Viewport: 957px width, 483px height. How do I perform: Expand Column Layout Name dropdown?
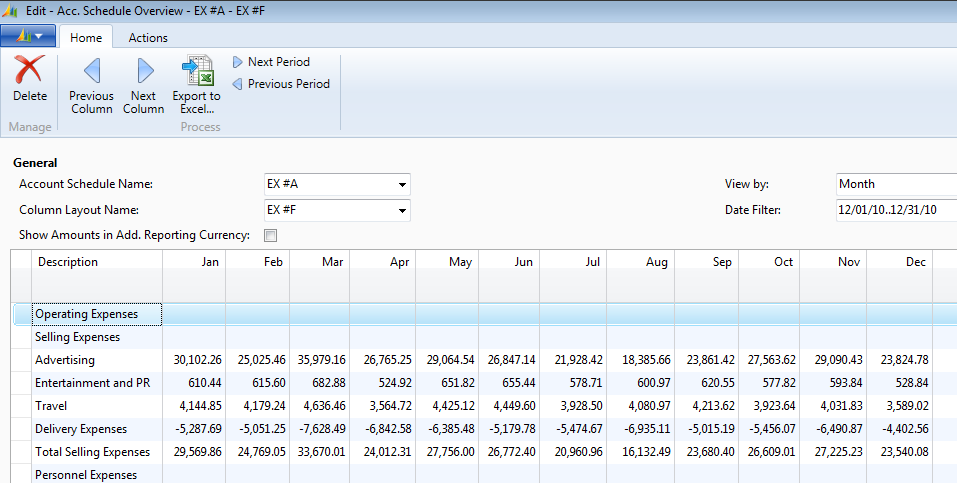coord(402,211)
